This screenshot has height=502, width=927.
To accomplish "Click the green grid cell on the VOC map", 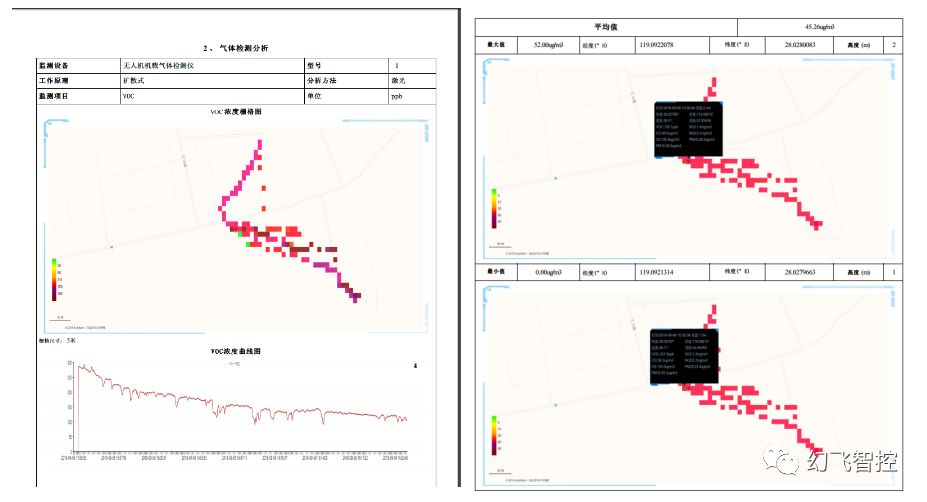I will (x=248, y=243).
